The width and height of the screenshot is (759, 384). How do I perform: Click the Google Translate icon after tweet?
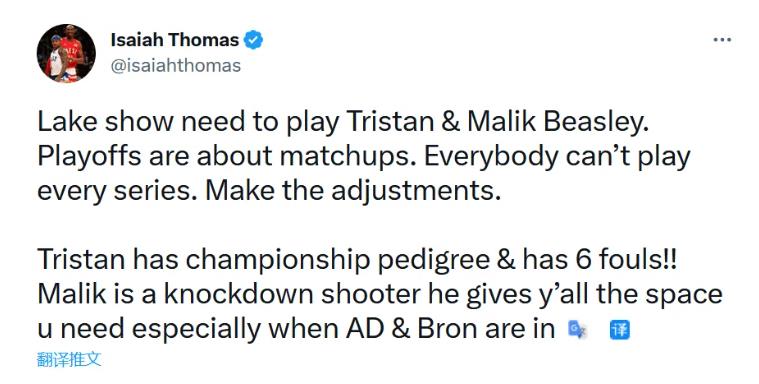pyautogui.click(x=577, y=330)
